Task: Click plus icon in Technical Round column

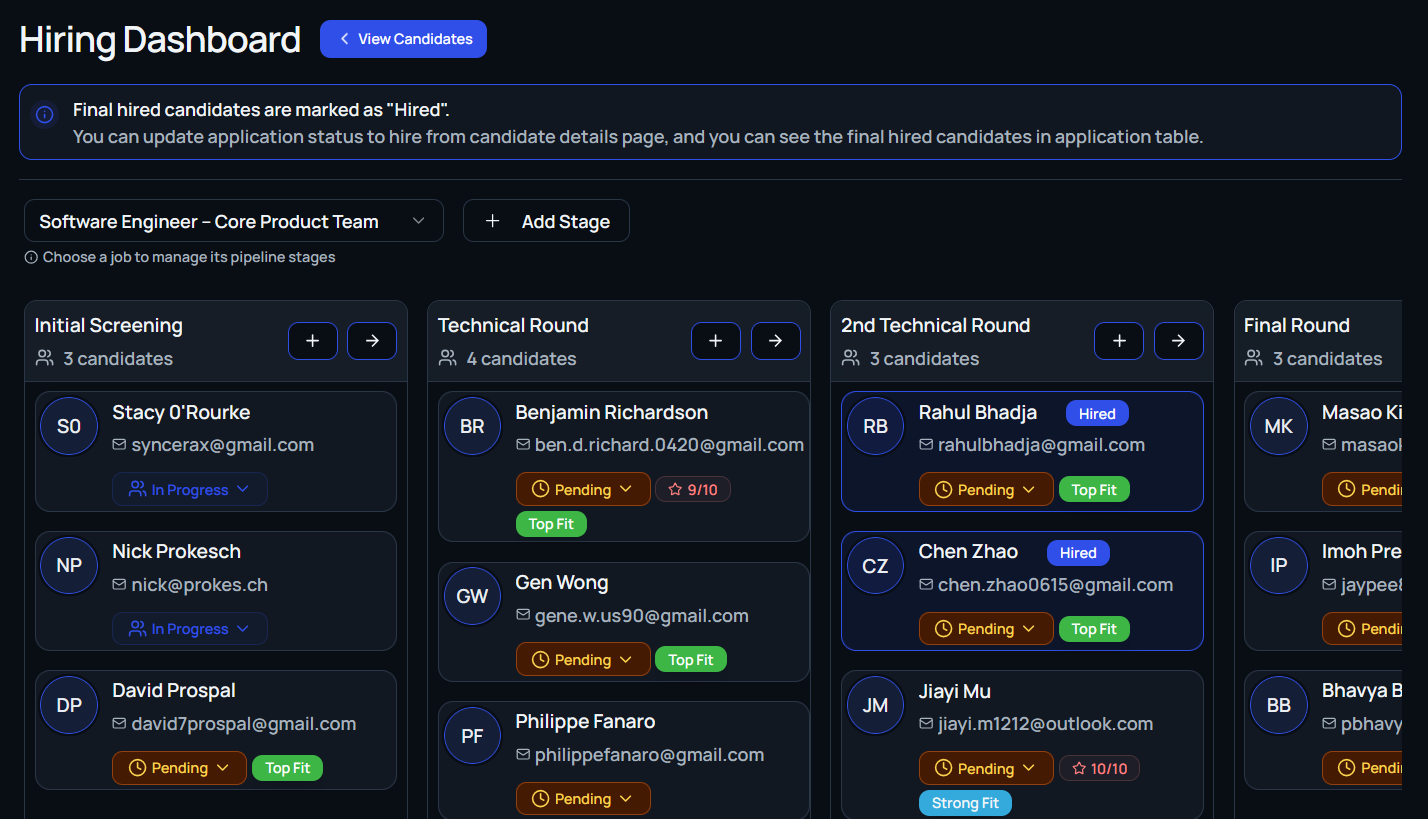Action: click(x=716, y=341)
